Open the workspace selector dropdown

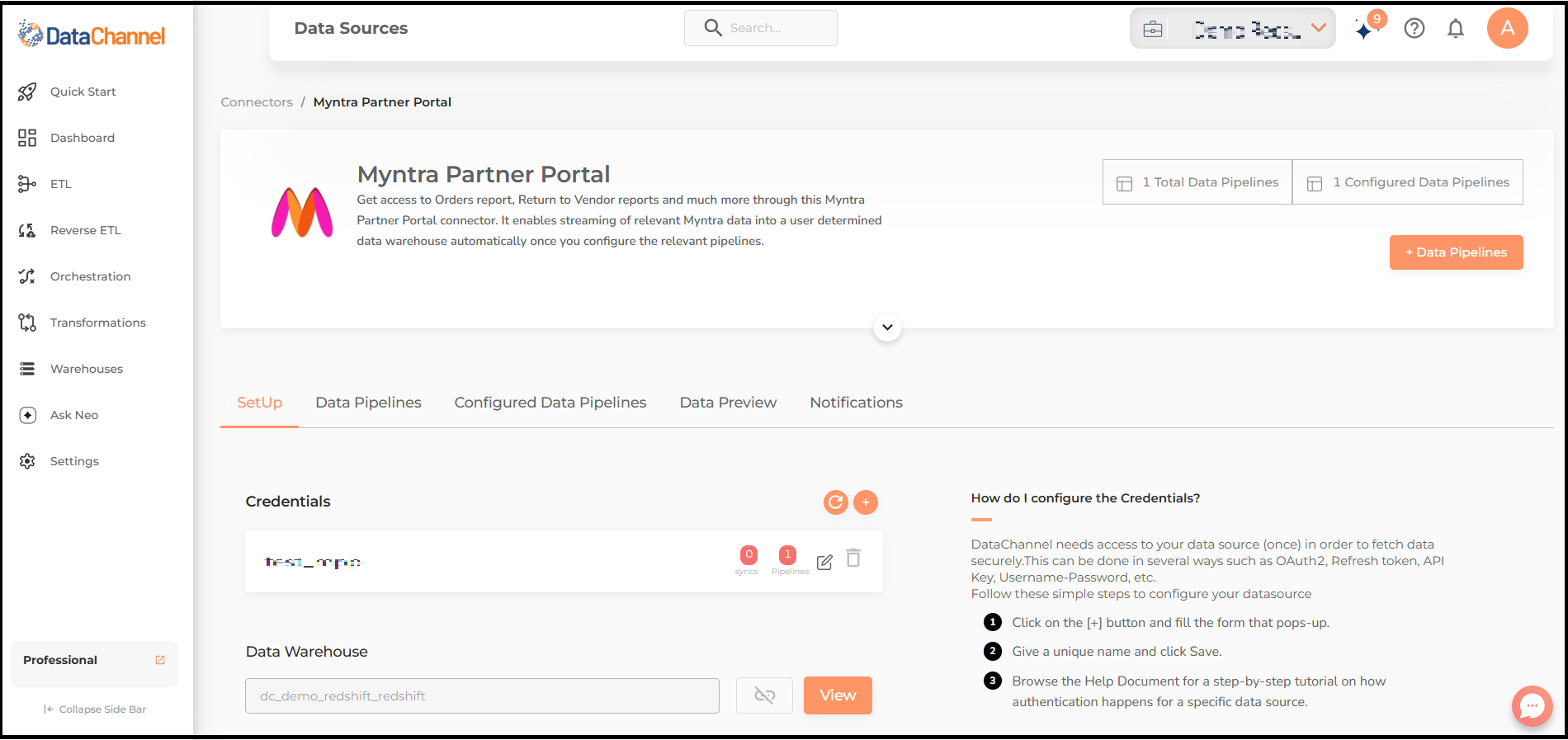pyautogui.click(x=1233, y=29)
